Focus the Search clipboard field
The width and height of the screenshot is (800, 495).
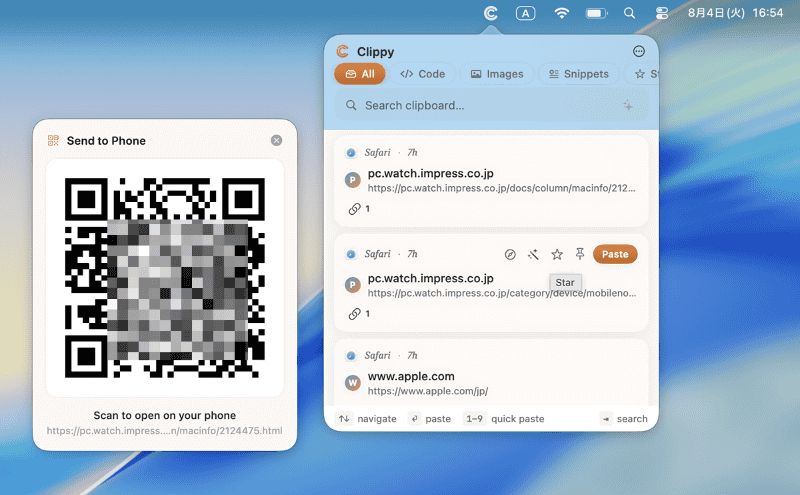click(491, 106)
